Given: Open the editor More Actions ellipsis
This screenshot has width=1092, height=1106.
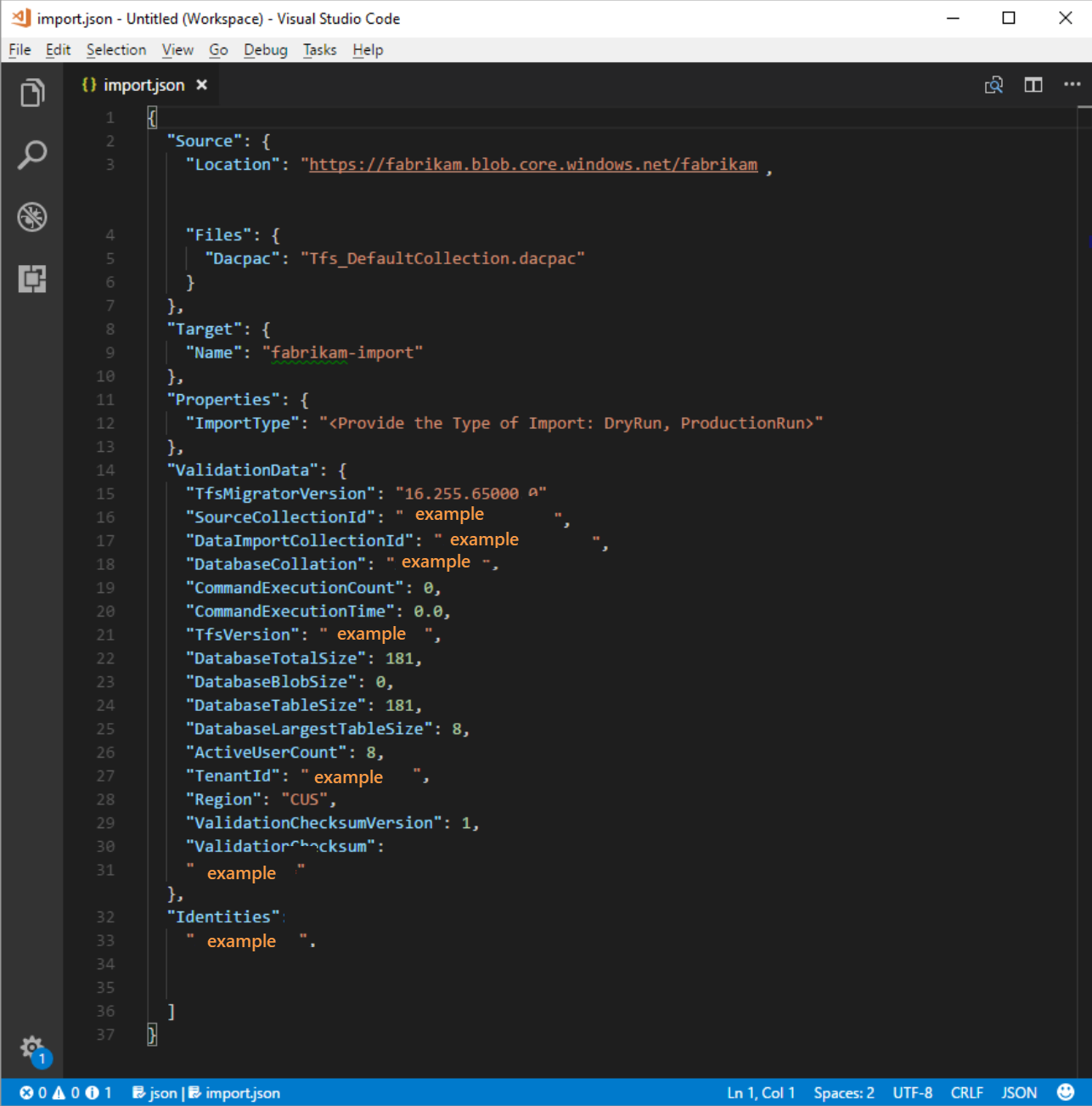Looking at the screenshot, I should [x=1072, y=84].
